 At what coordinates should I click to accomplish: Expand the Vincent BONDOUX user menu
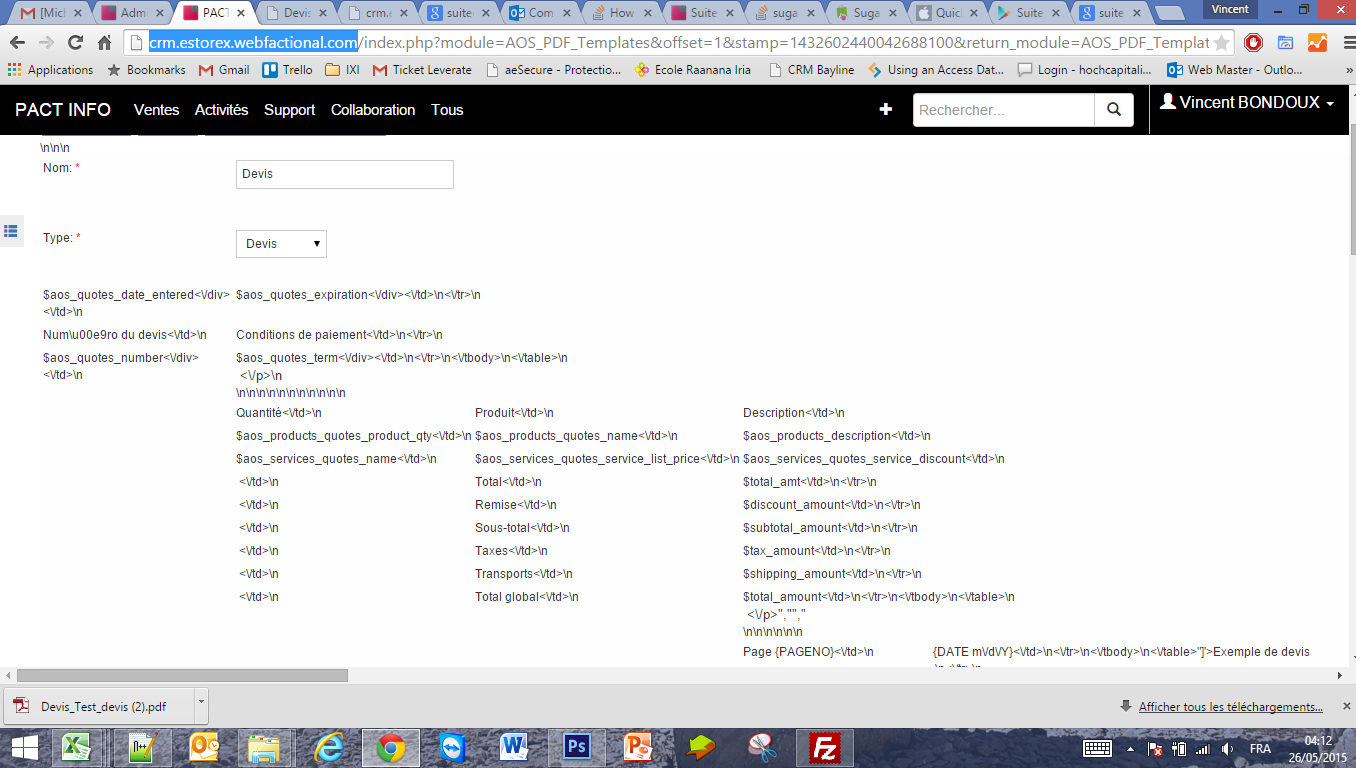(x=1246, y=102)
